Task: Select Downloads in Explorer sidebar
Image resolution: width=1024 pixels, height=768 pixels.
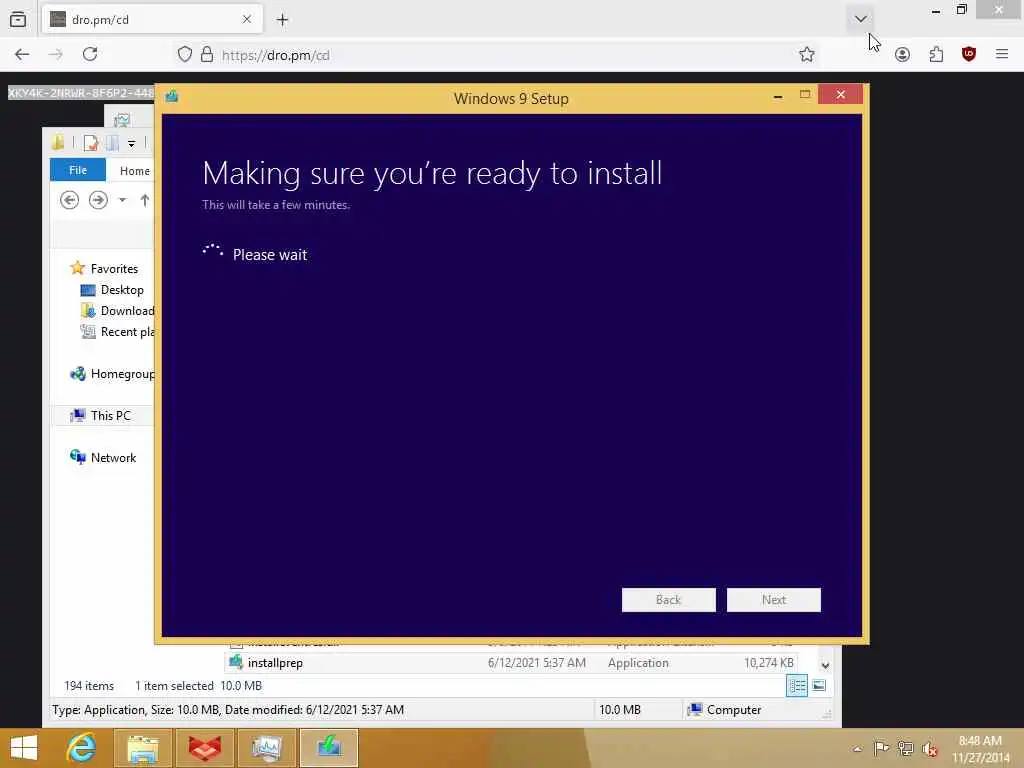Action: tap(117, 311)
